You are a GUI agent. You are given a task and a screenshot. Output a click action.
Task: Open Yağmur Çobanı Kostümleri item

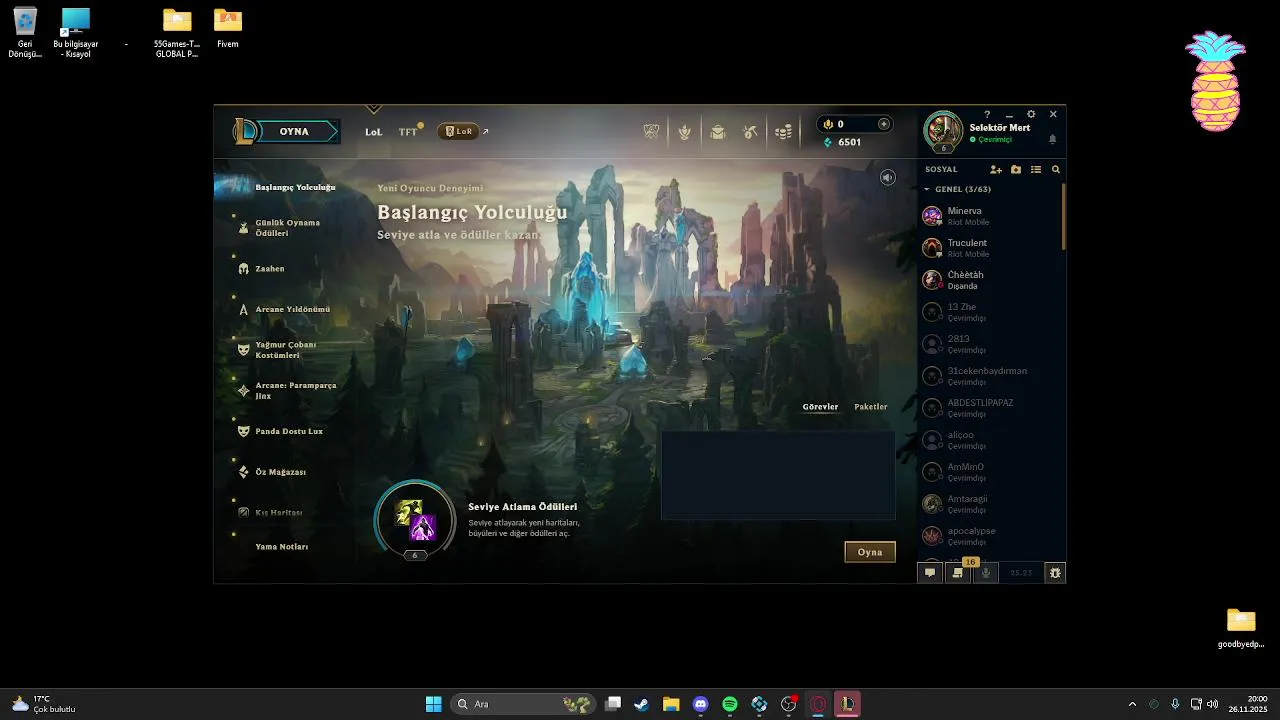285,350
